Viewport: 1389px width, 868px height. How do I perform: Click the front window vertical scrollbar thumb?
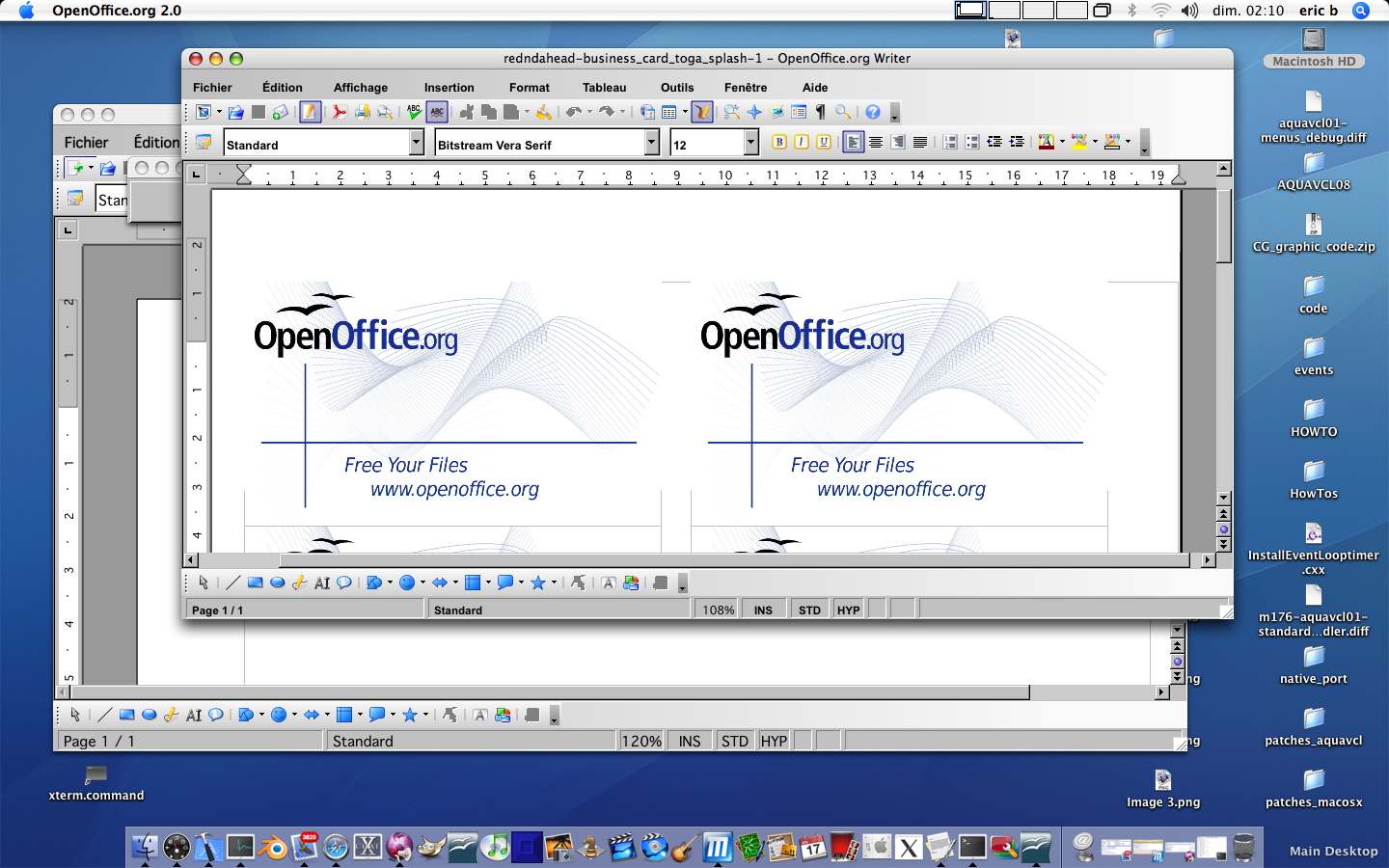pos(1224,226)
